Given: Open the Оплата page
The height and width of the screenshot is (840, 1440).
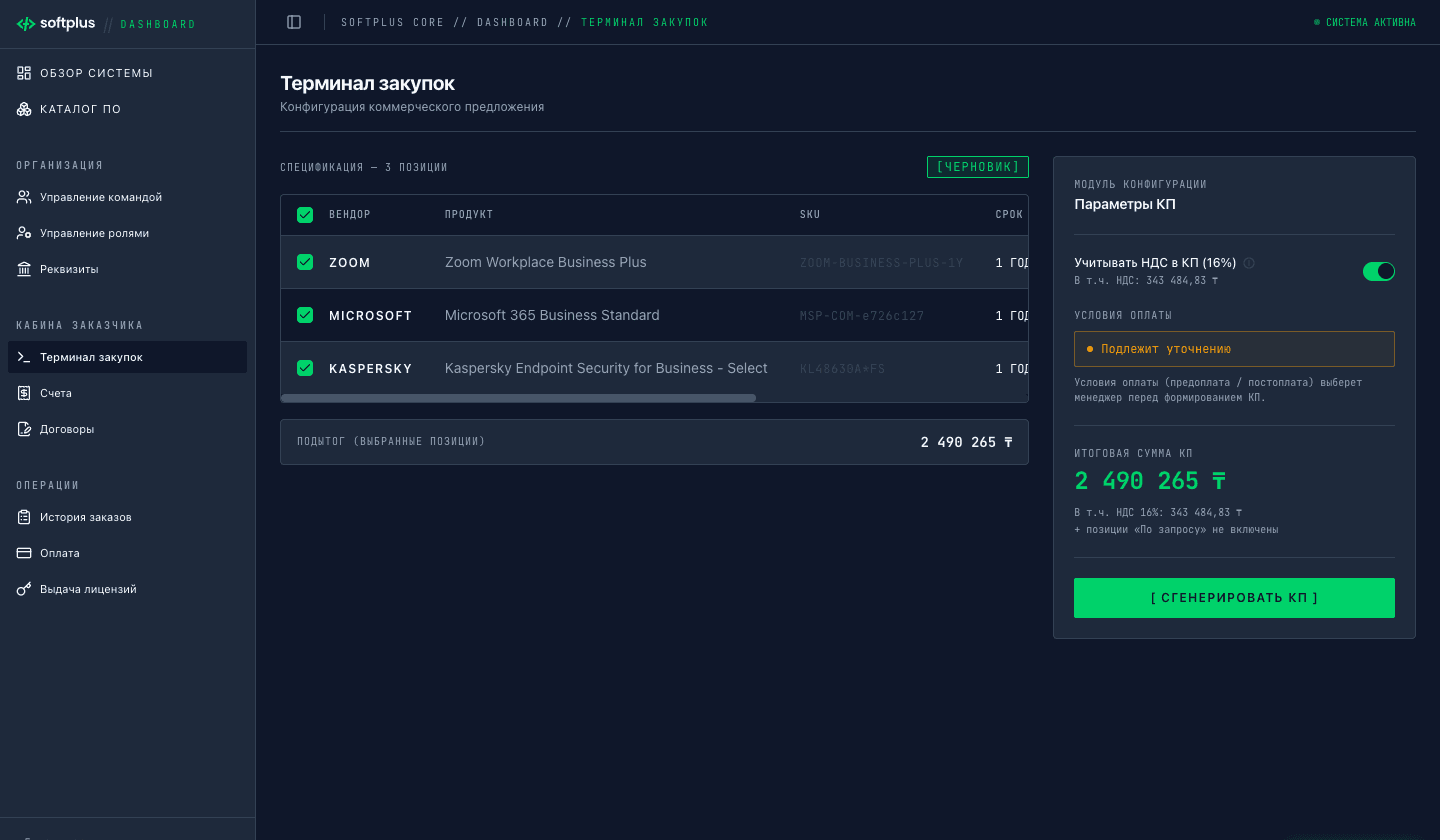Looking at the screenshot, I should point(128,553).
